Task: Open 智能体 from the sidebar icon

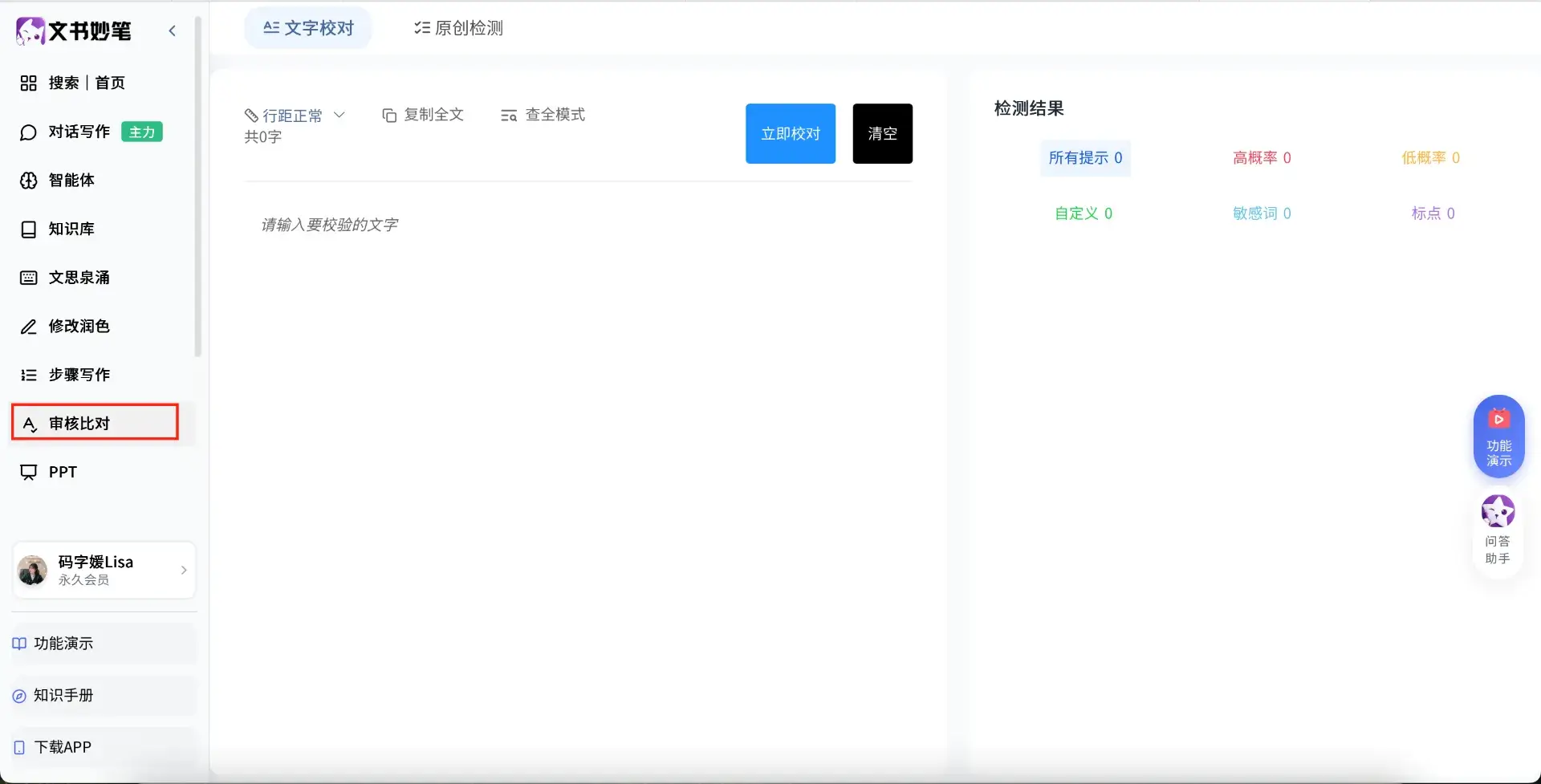Action: 28,181
